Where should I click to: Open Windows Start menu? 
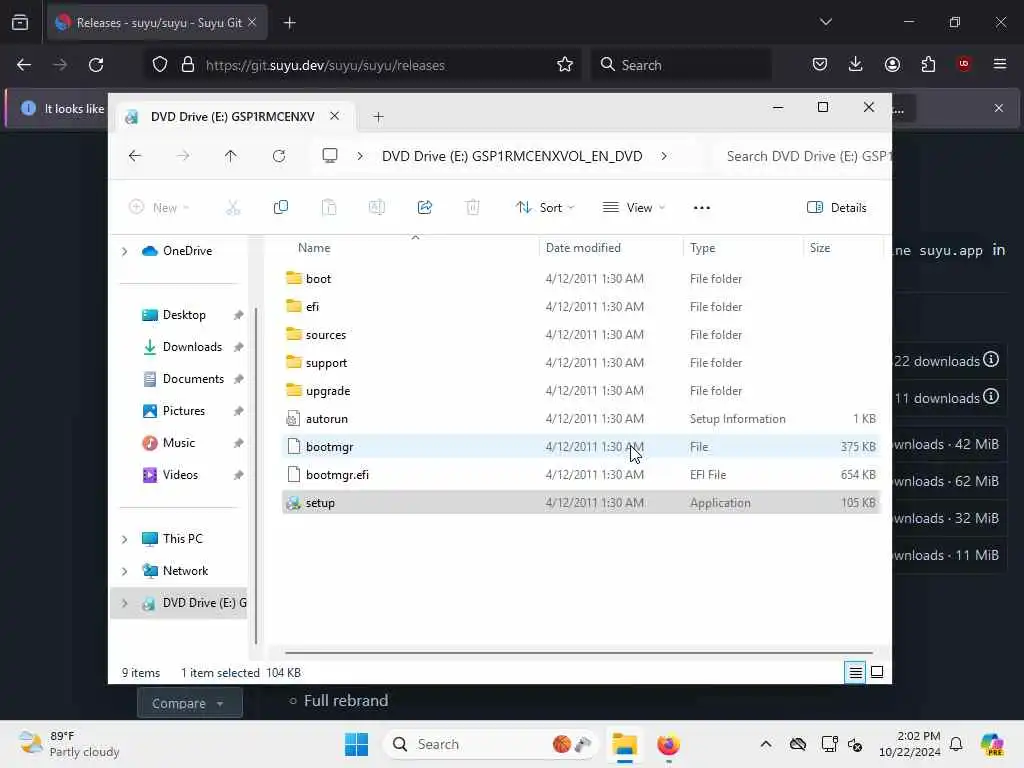(357, 744)
